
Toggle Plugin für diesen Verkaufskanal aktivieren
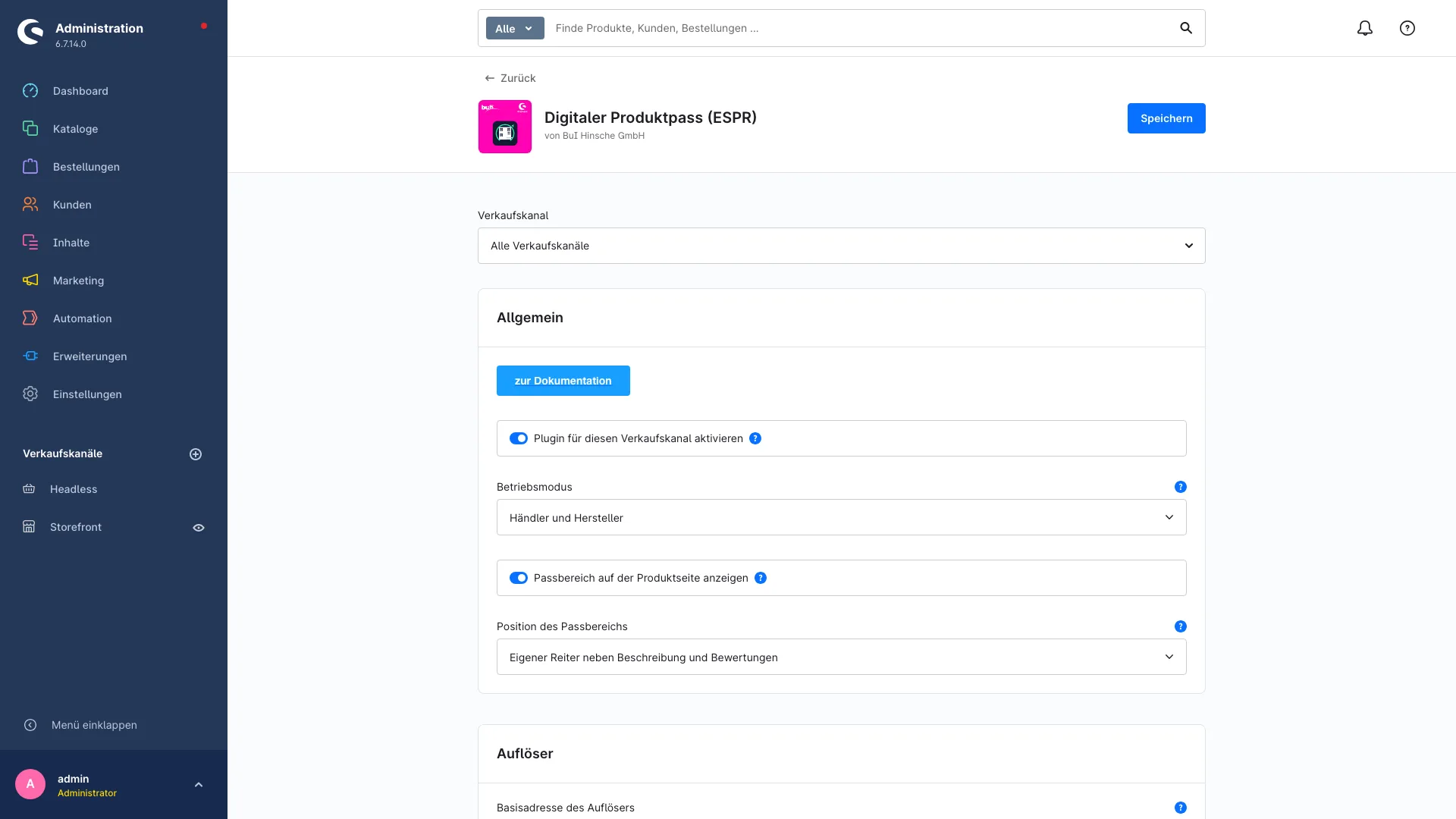[519, 438]
